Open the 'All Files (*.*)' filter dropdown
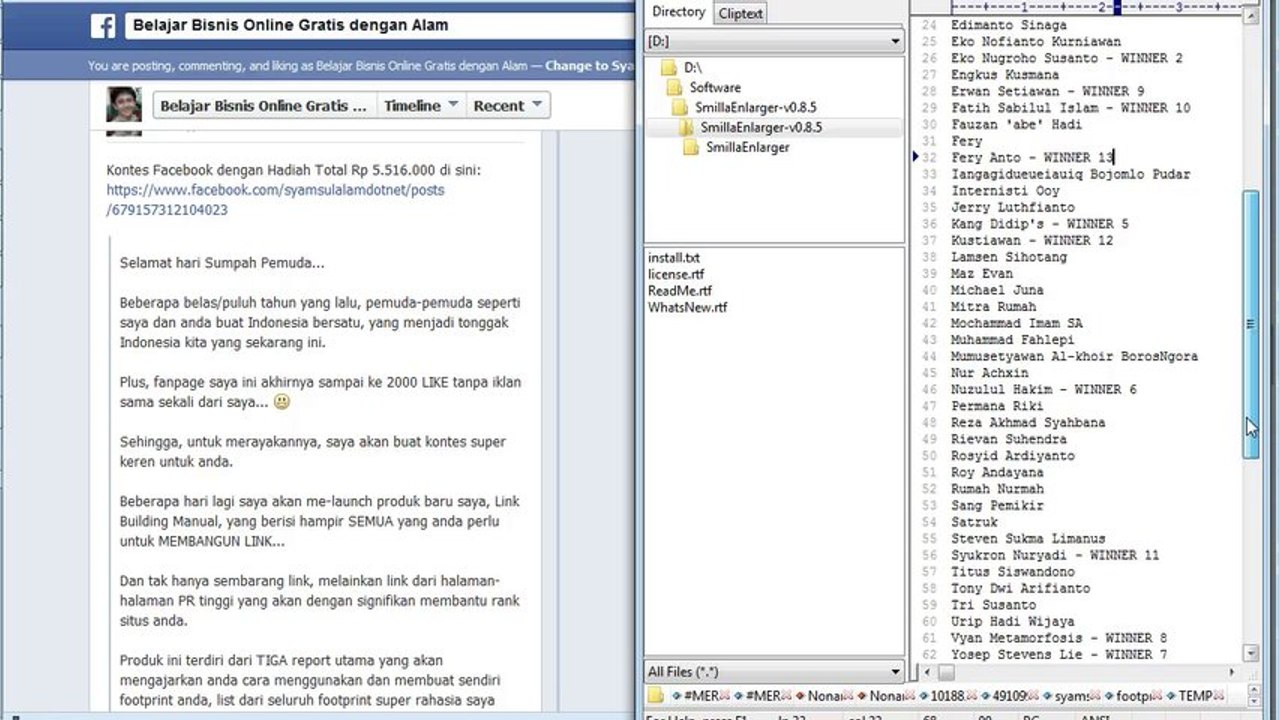 (774, 672)
